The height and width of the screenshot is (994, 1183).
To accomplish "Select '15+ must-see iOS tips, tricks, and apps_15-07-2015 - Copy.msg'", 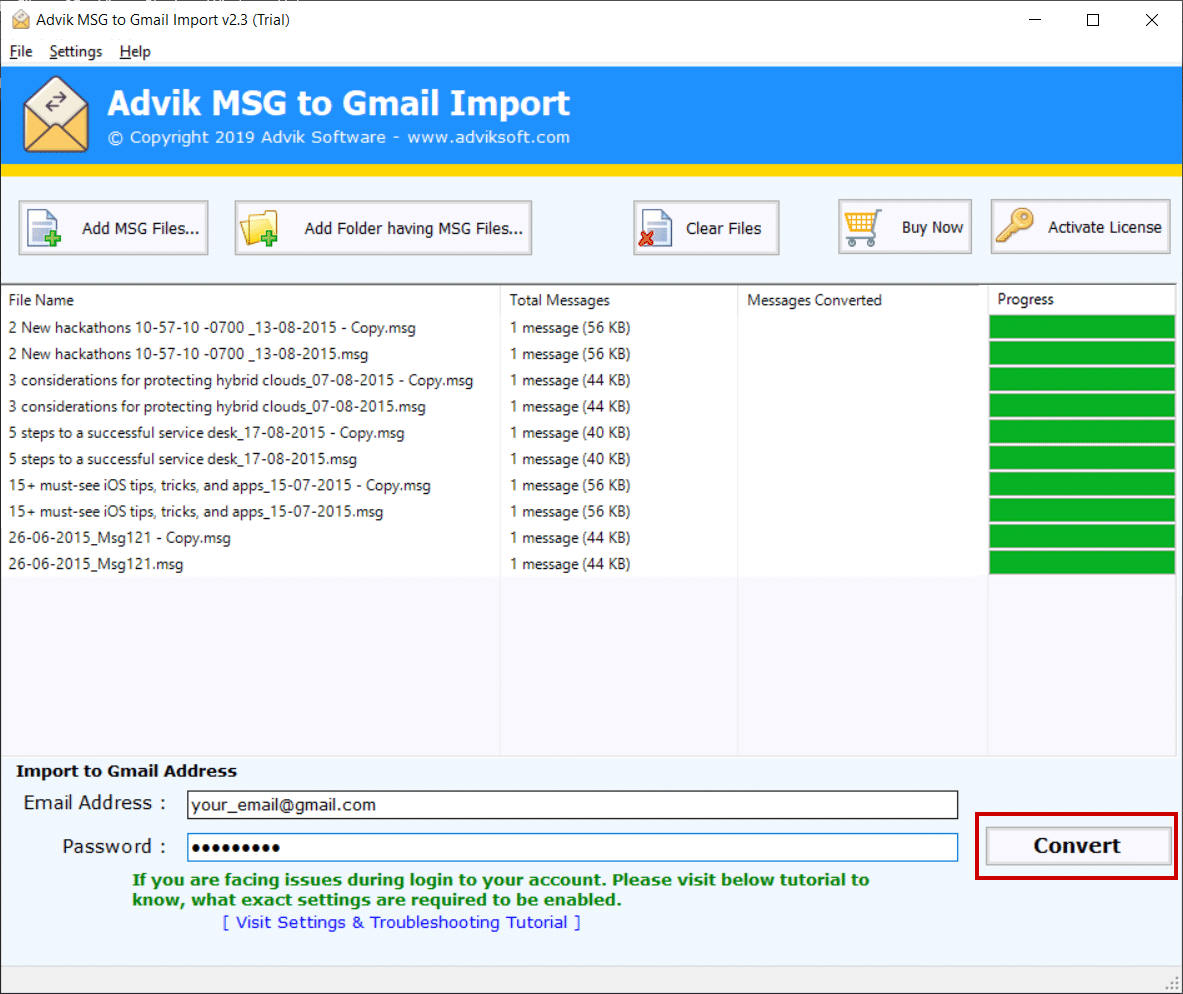I will pyautogui.click(x=220, y=485).
